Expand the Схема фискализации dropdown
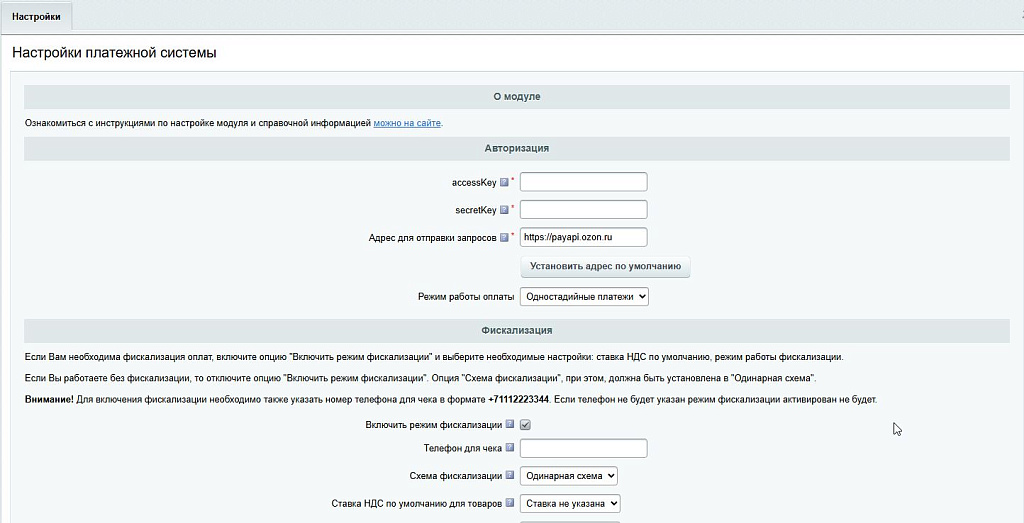Screen dimensions: 1024x523 [x=568, y=476]
